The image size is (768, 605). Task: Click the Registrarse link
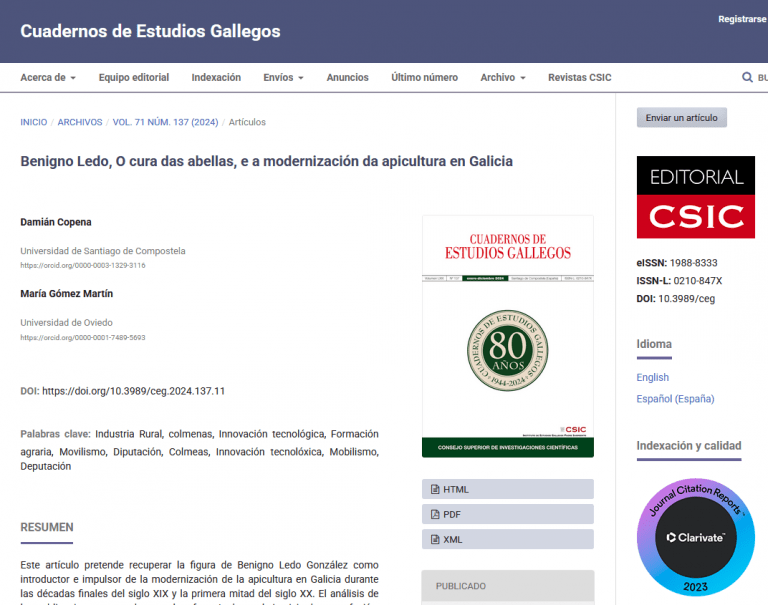[x=742, y=20]
